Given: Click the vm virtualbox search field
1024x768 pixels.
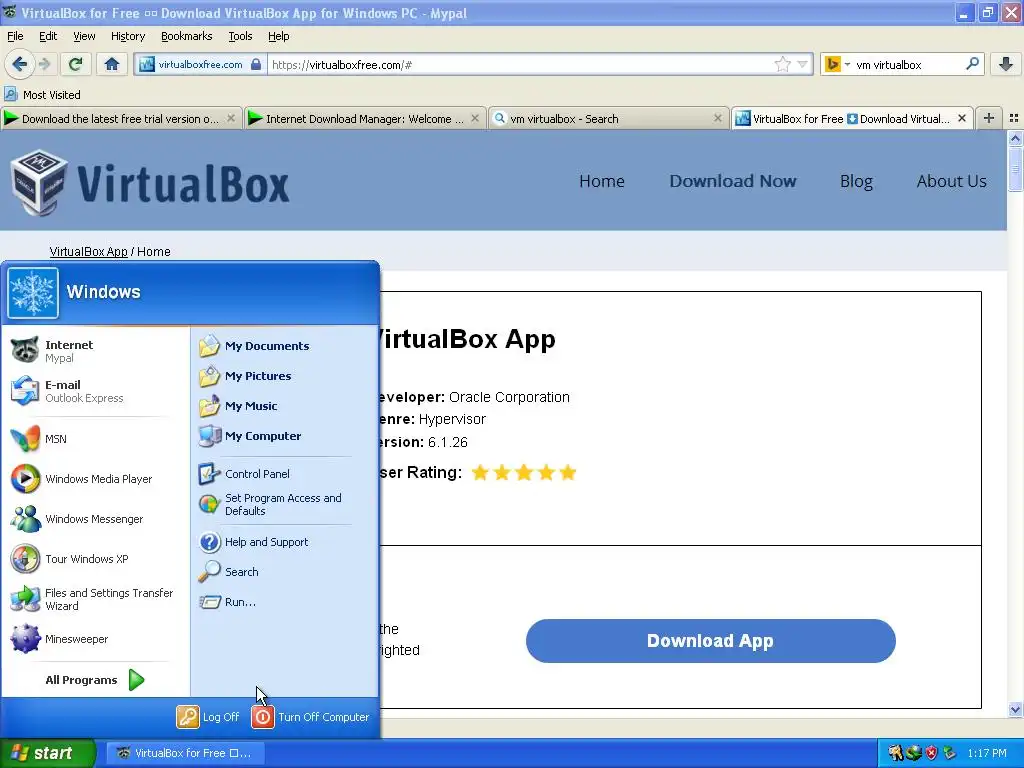Looking at the screenshot, I should [908, 65].
